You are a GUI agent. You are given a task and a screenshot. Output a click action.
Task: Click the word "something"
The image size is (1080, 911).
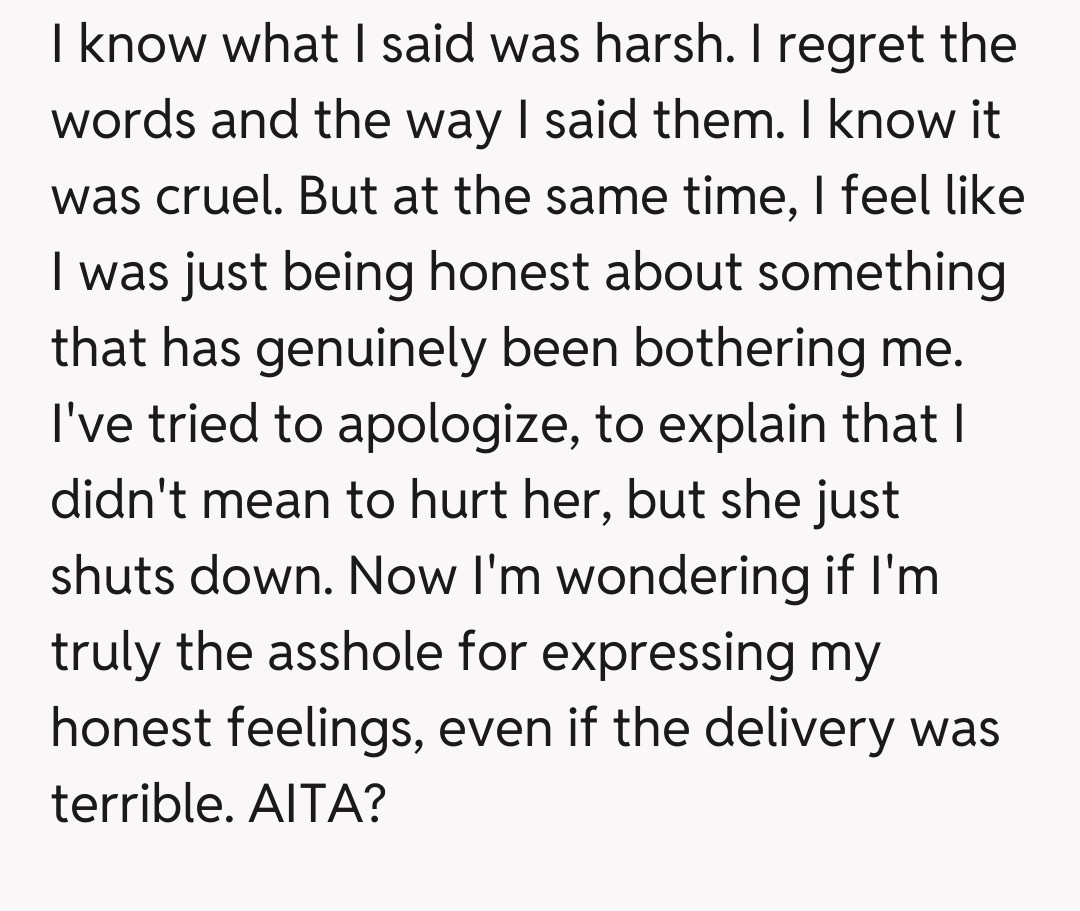(x=880, y=273)
